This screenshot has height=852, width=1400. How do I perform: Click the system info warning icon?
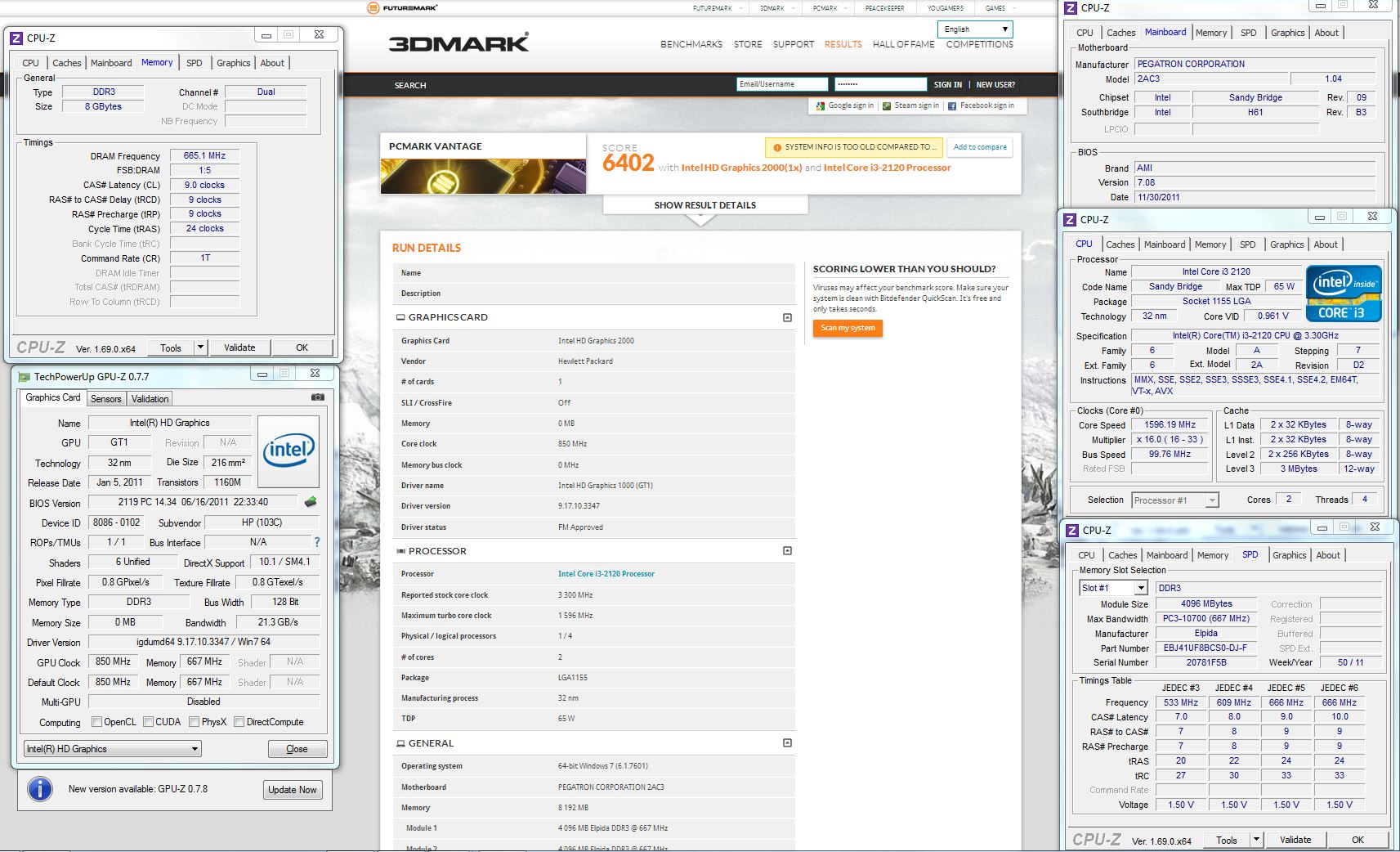777,148
